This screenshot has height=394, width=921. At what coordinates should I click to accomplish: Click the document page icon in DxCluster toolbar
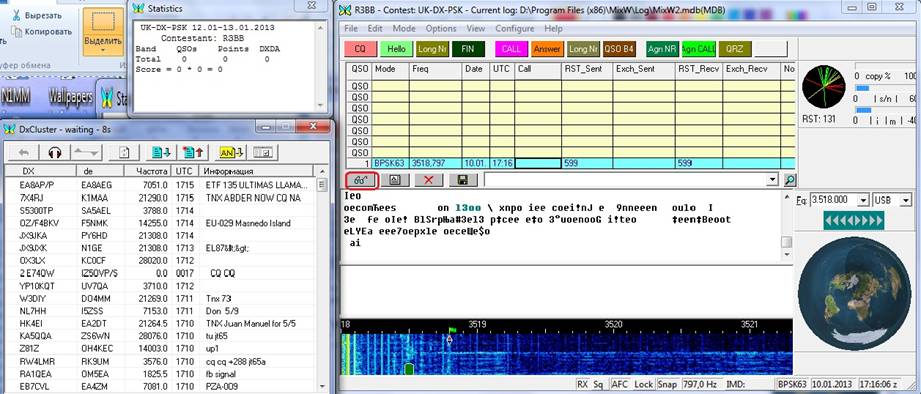[124, 153]
